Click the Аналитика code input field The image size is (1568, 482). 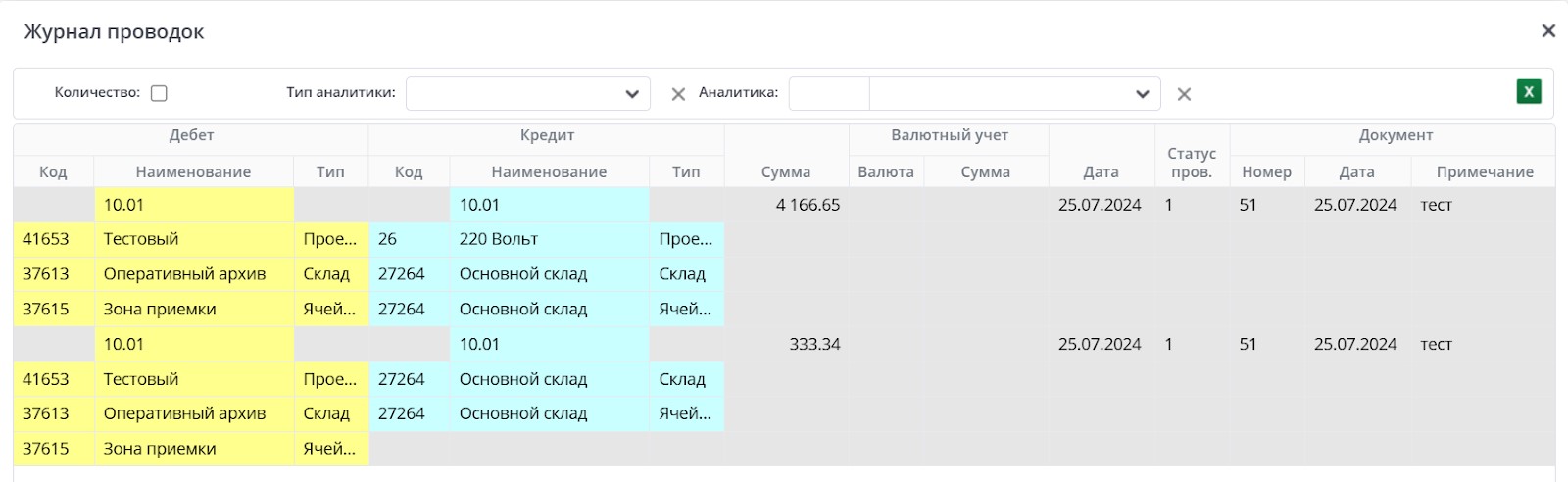(829, 94)
